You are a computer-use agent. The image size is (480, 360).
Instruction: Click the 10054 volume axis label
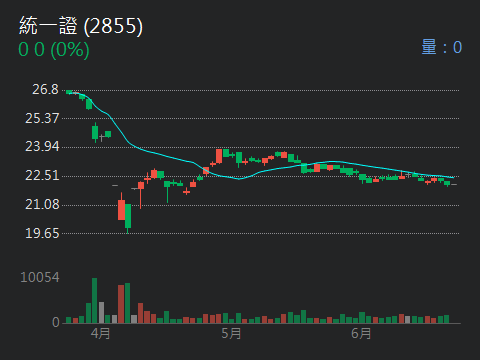(40, 277)
